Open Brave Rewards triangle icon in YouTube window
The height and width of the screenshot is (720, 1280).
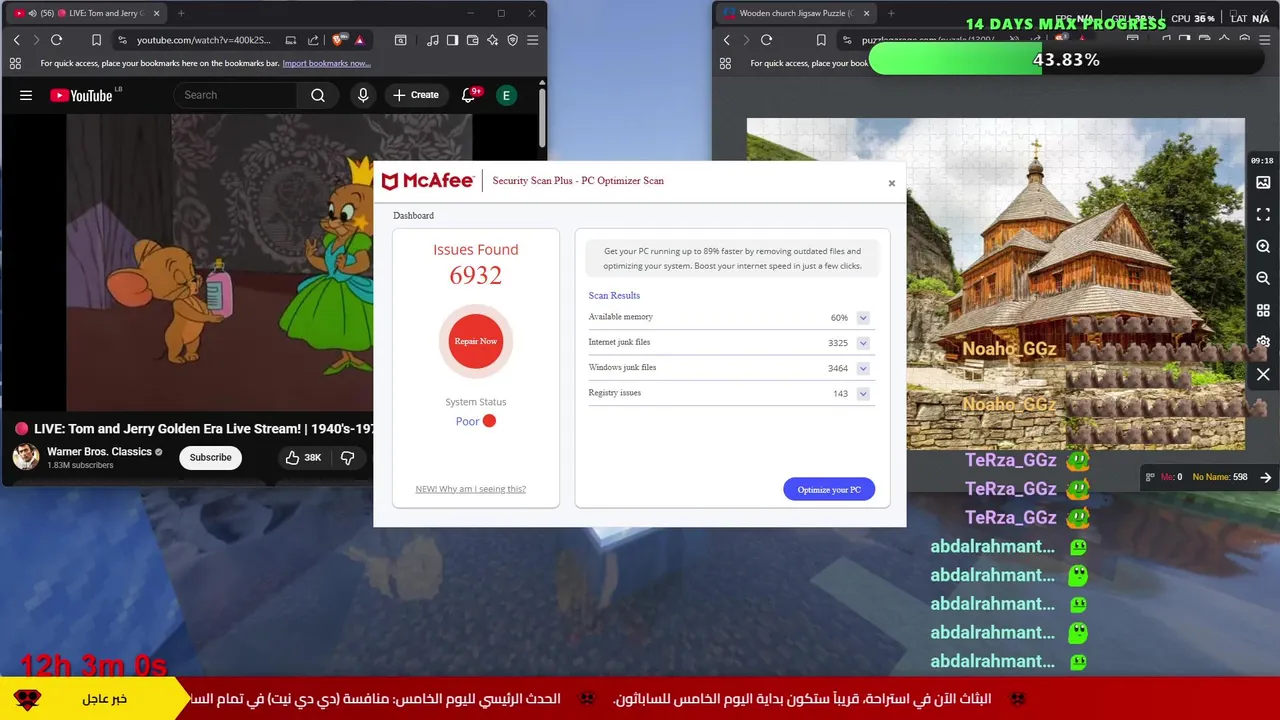point(359,40)
